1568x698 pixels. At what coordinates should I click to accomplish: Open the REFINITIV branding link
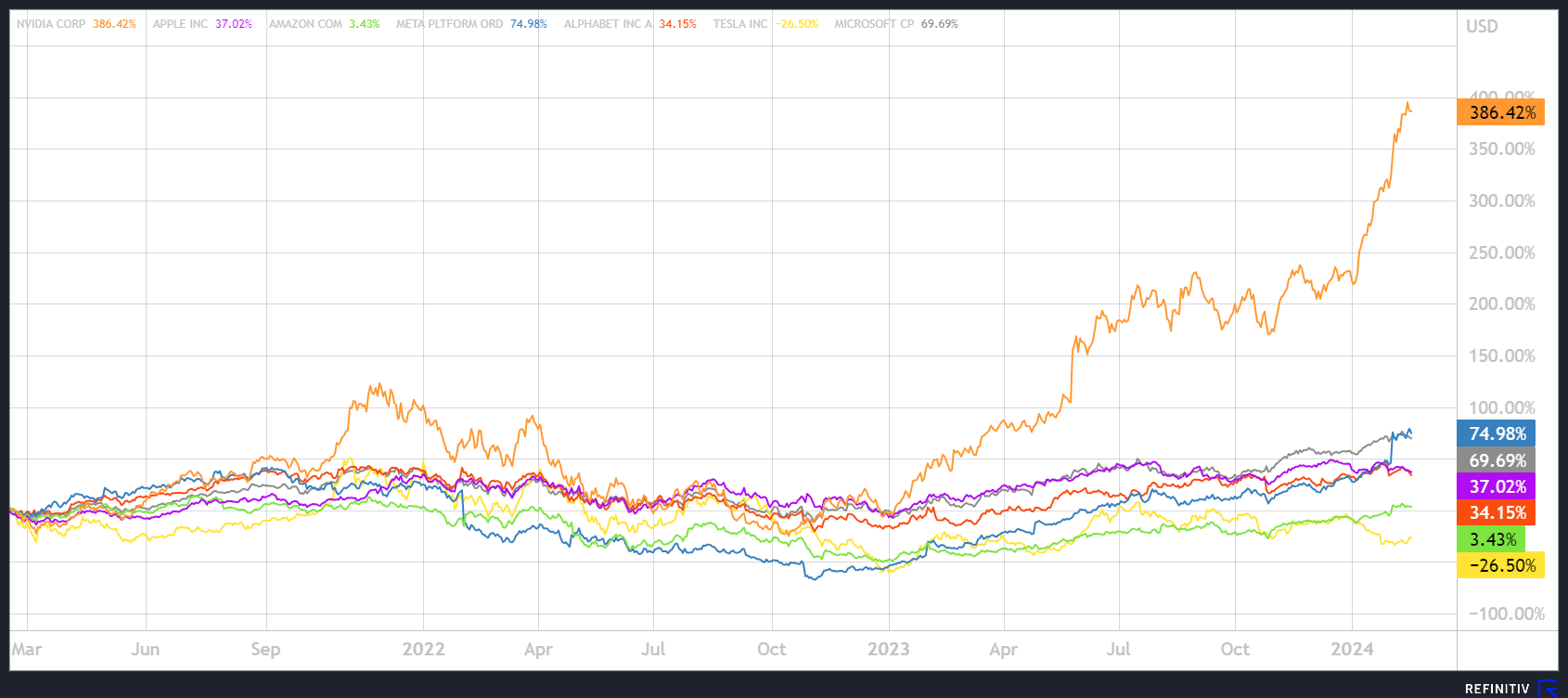tap(1510, 688)
